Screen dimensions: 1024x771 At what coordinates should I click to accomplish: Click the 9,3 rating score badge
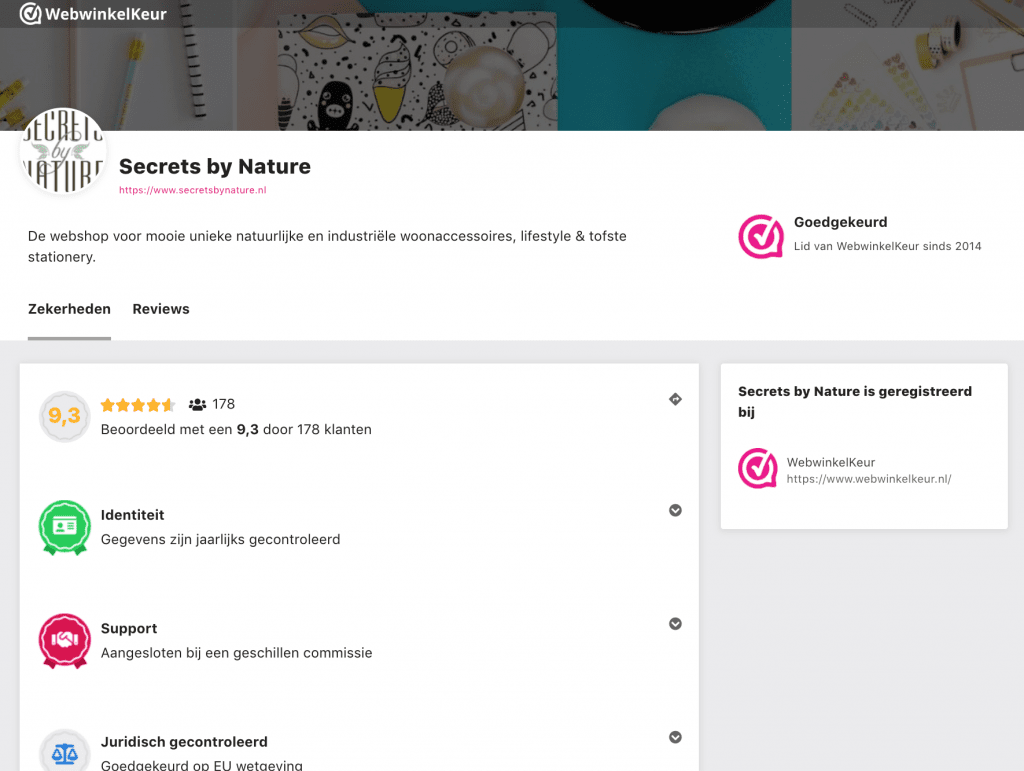64,416
